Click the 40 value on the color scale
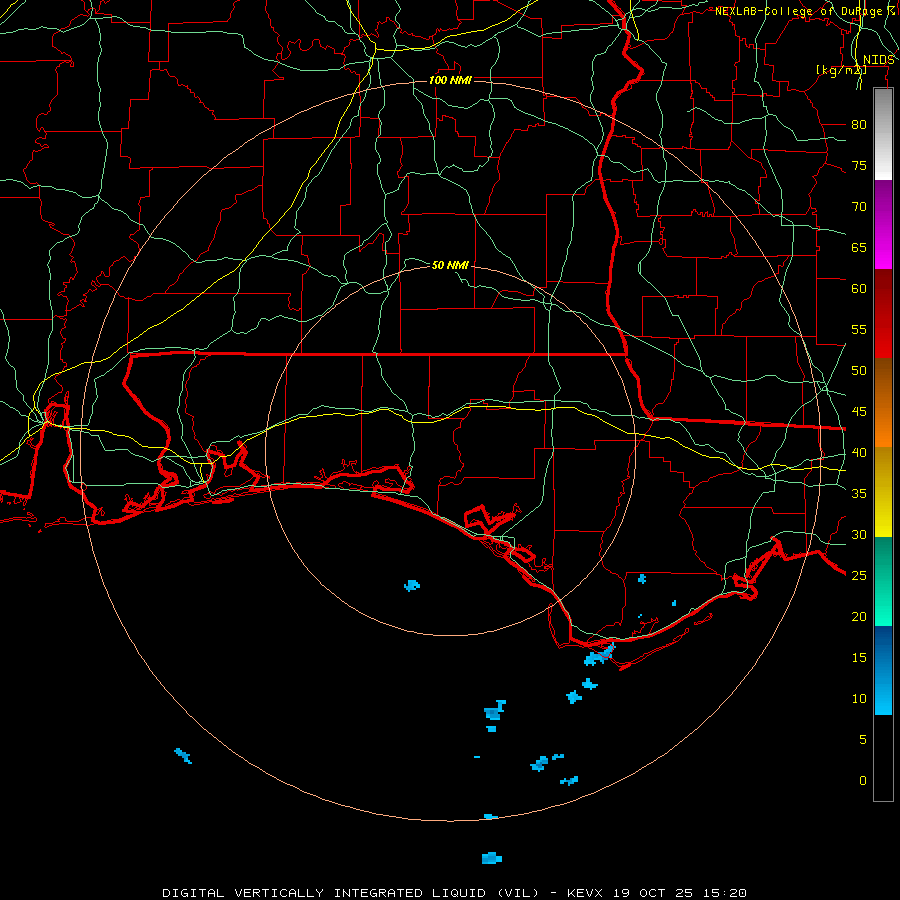 (x=859, y=452)
